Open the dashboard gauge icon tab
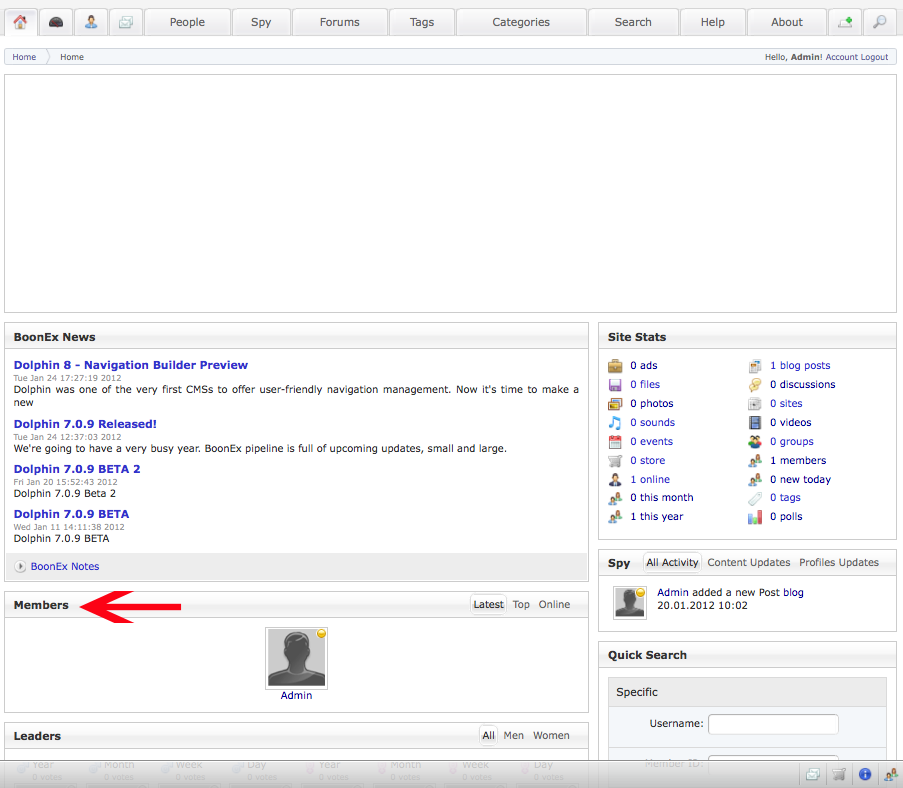The height and width of the screenshot is (788, 903). tap(57, 22)
